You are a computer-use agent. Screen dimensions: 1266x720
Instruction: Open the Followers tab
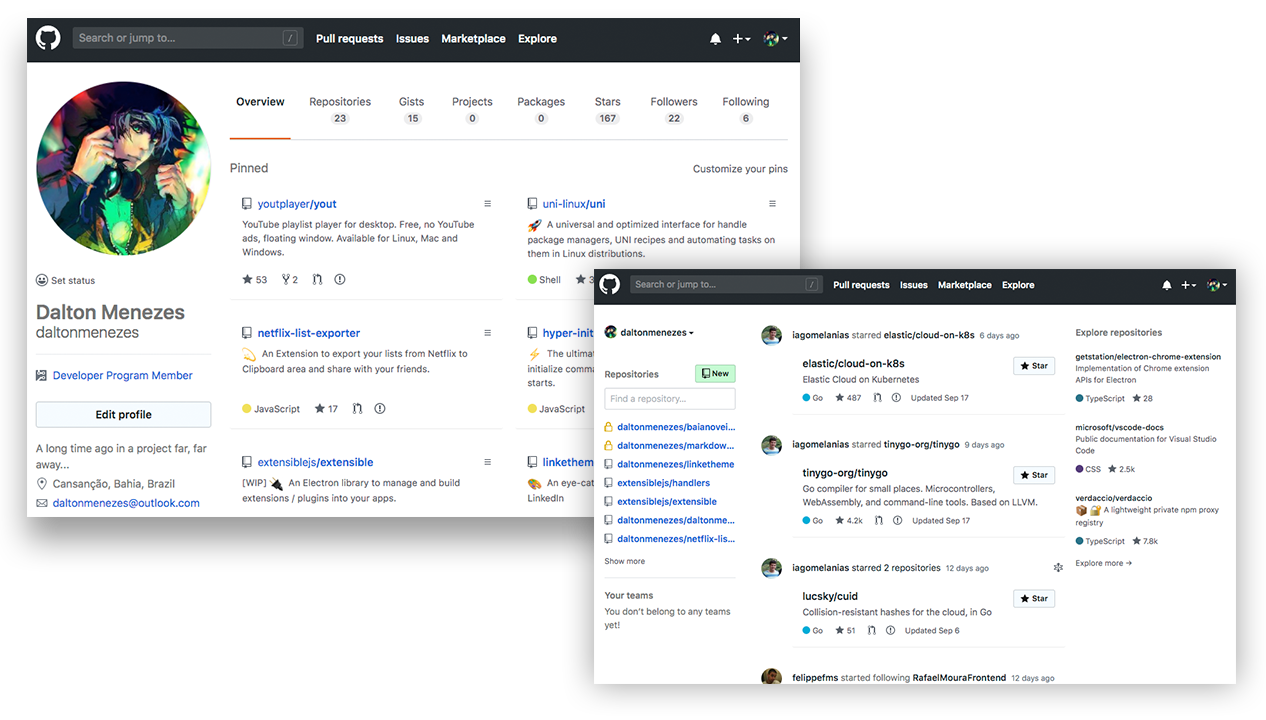pyautogui.click(x=674, y=110)
